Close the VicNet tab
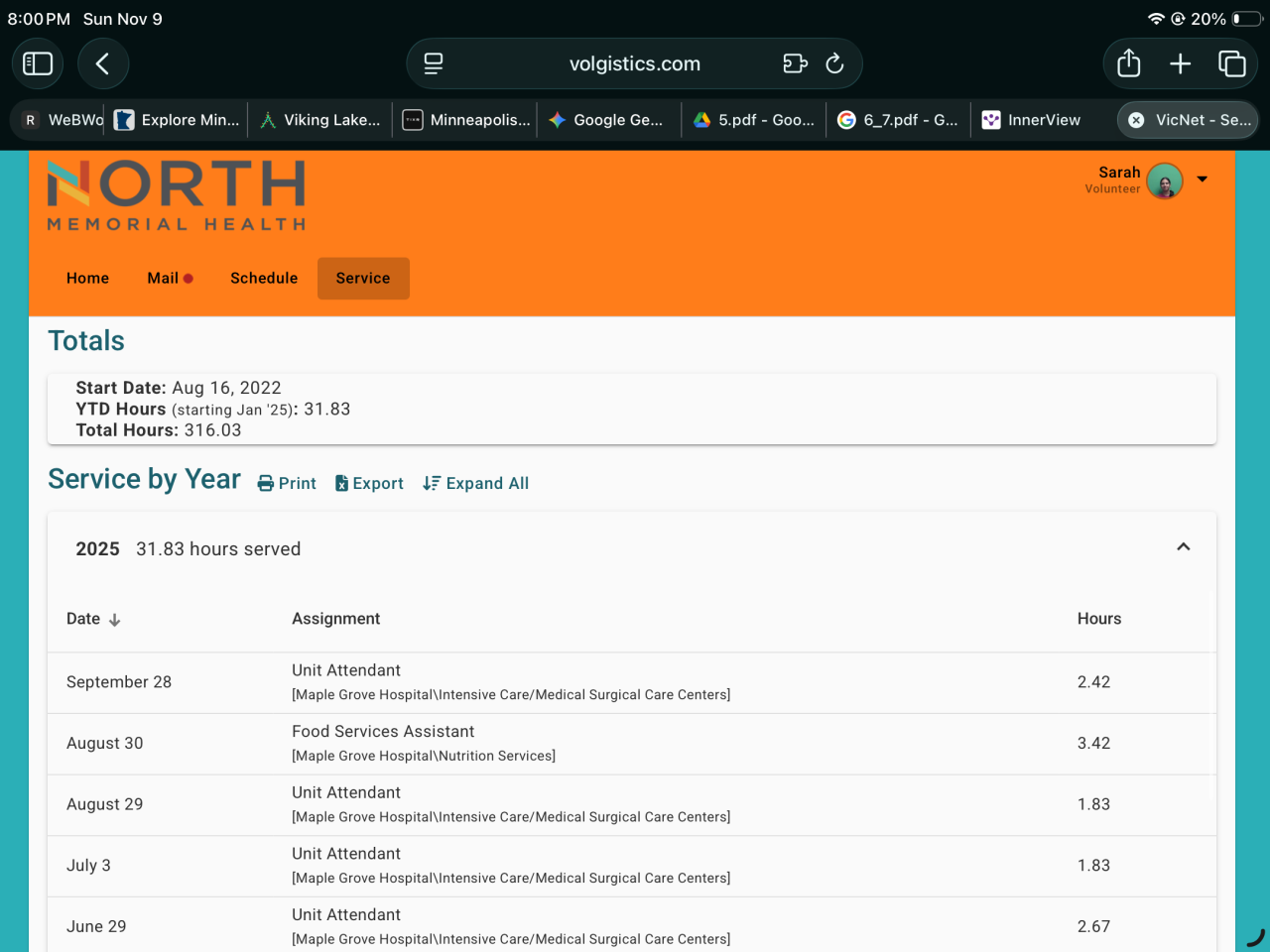Screen dimensions: 1270x952 (1136, 120)
